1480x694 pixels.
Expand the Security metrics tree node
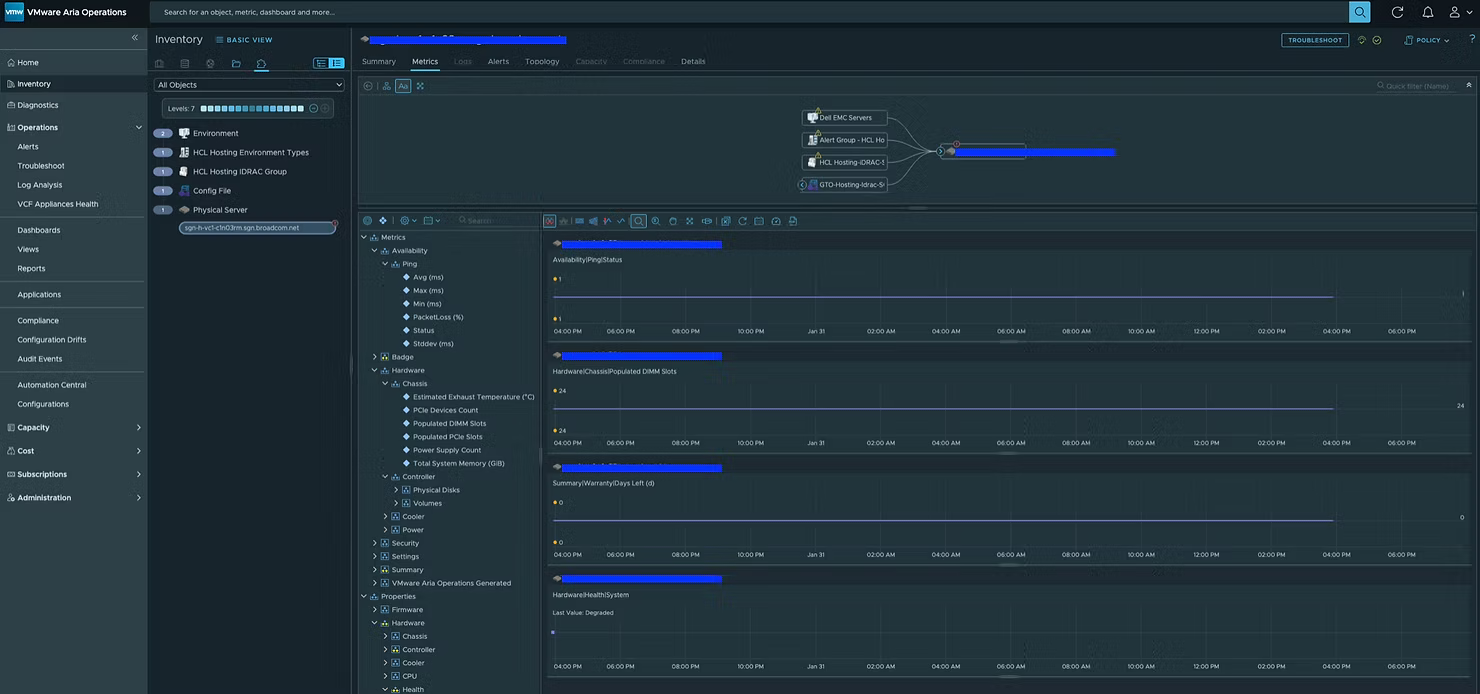(375, 543)
